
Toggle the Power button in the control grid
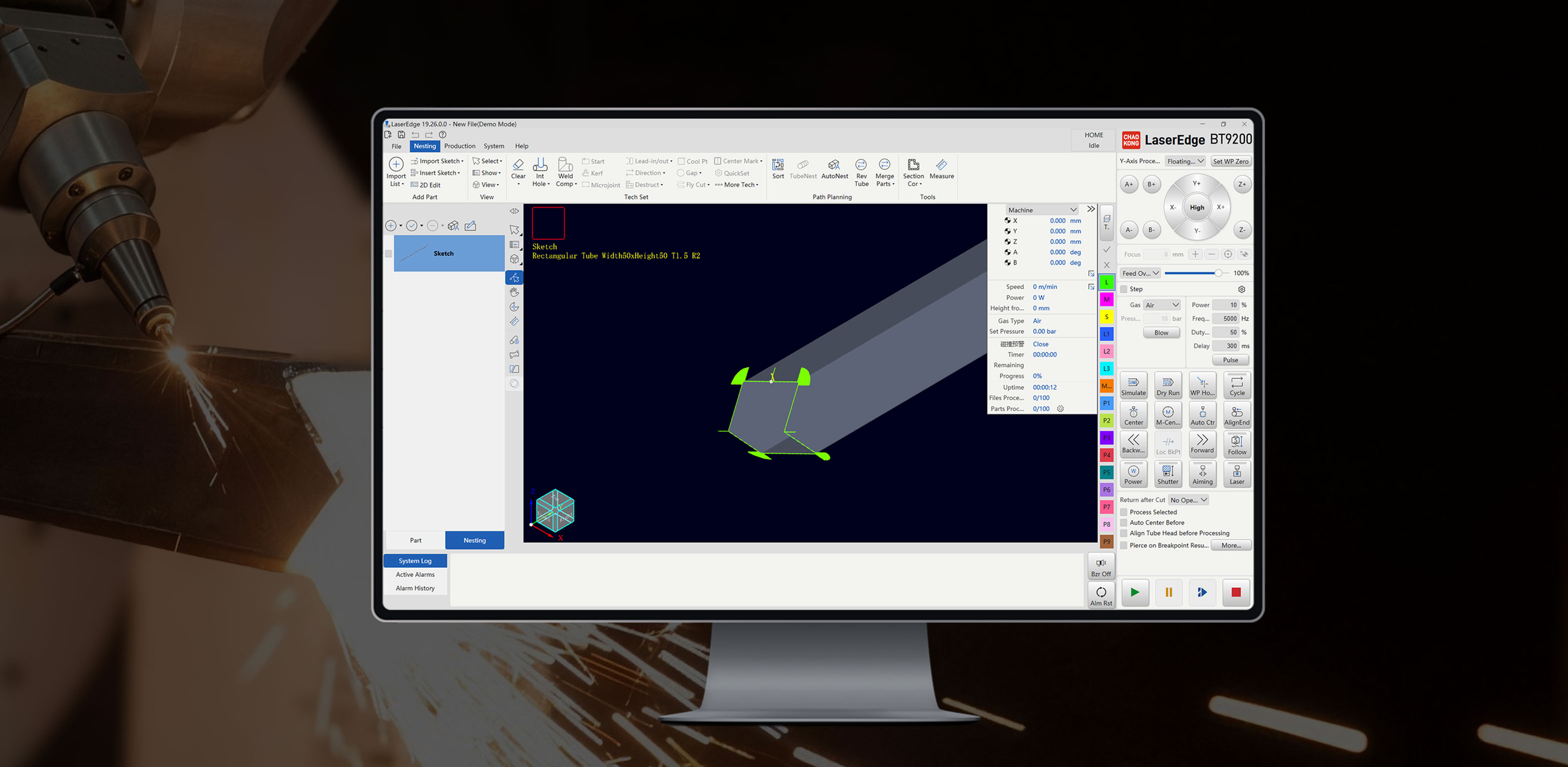[x=1133, y=474]
